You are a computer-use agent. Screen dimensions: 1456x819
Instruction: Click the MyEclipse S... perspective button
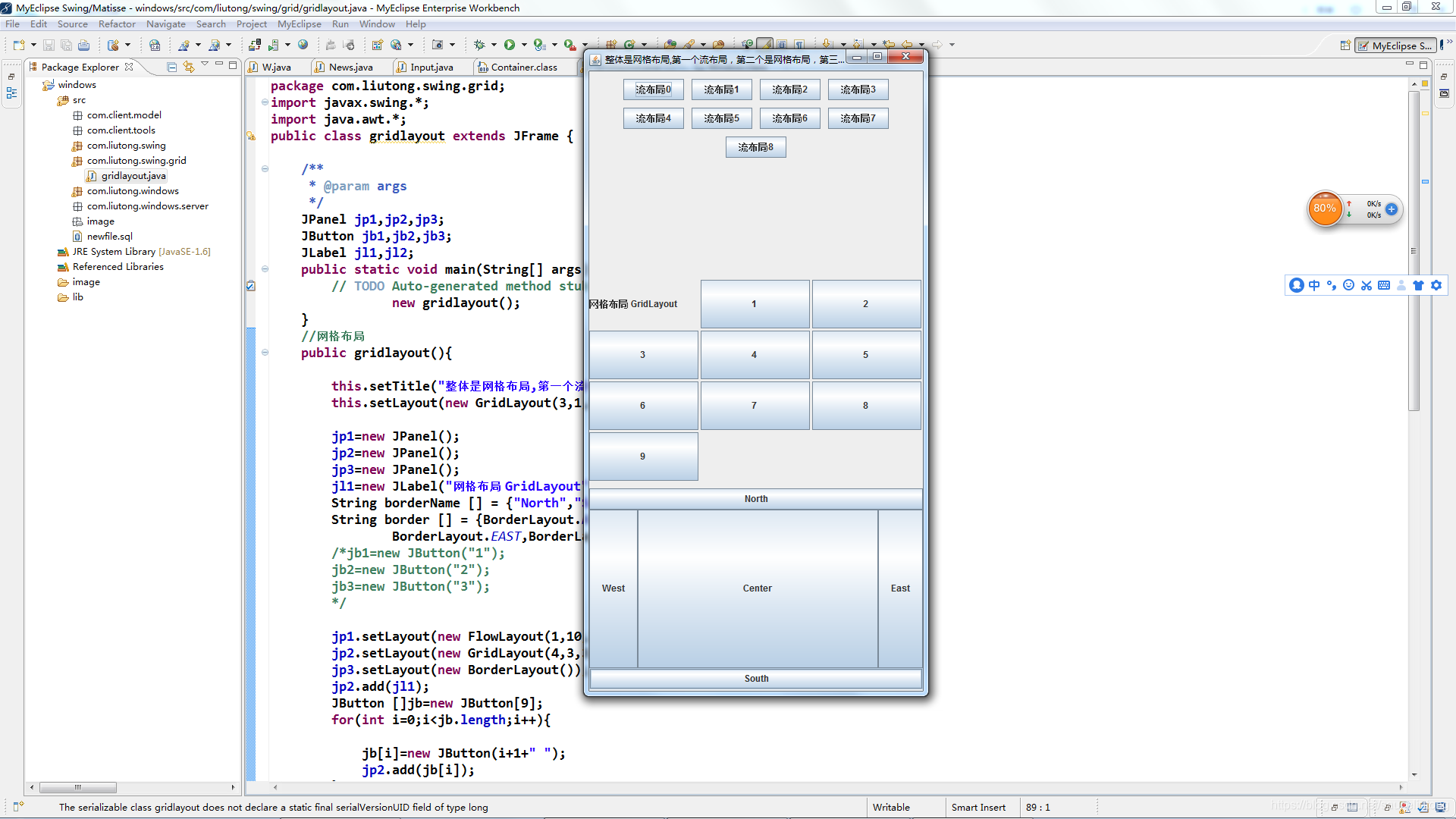(1395, 45)
